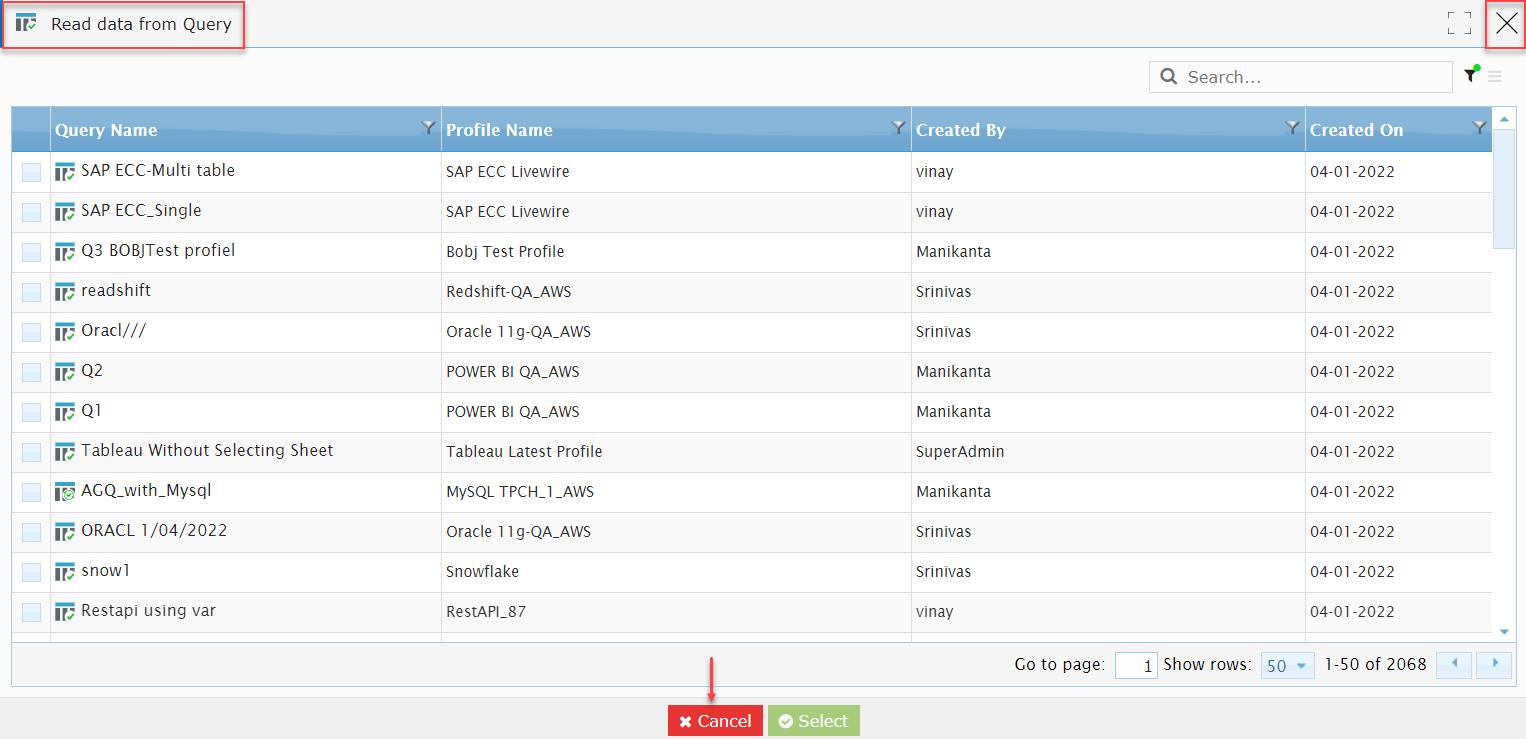Click the Created On column filter icon
The height and width of the screenshot is (739, 1526).
point(1479,127)
